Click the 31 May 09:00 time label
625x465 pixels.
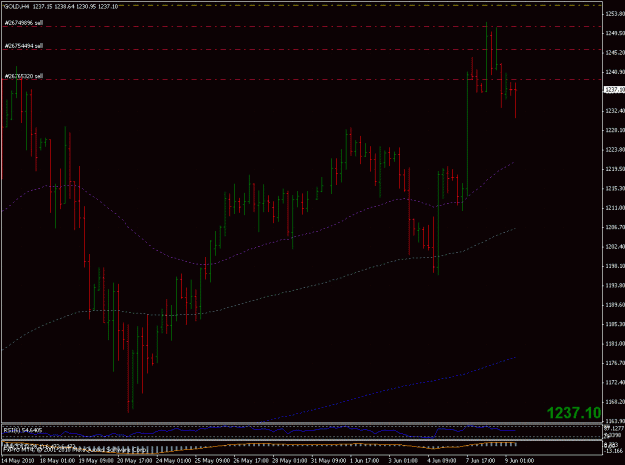coord(328,461)
